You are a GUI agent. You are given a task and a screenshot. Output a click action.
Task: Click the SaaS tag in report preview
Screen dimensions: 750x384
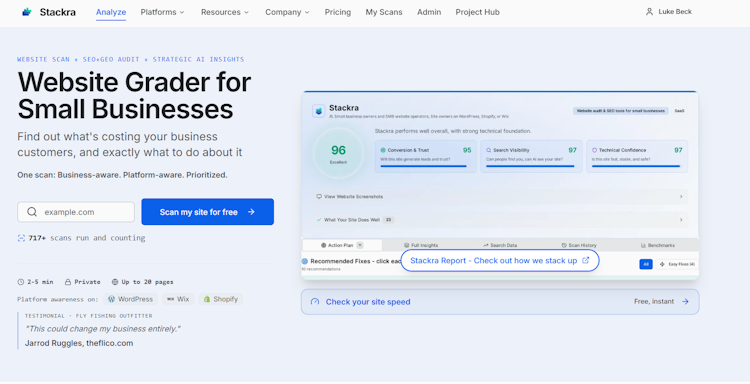click(x=679, y=111)
